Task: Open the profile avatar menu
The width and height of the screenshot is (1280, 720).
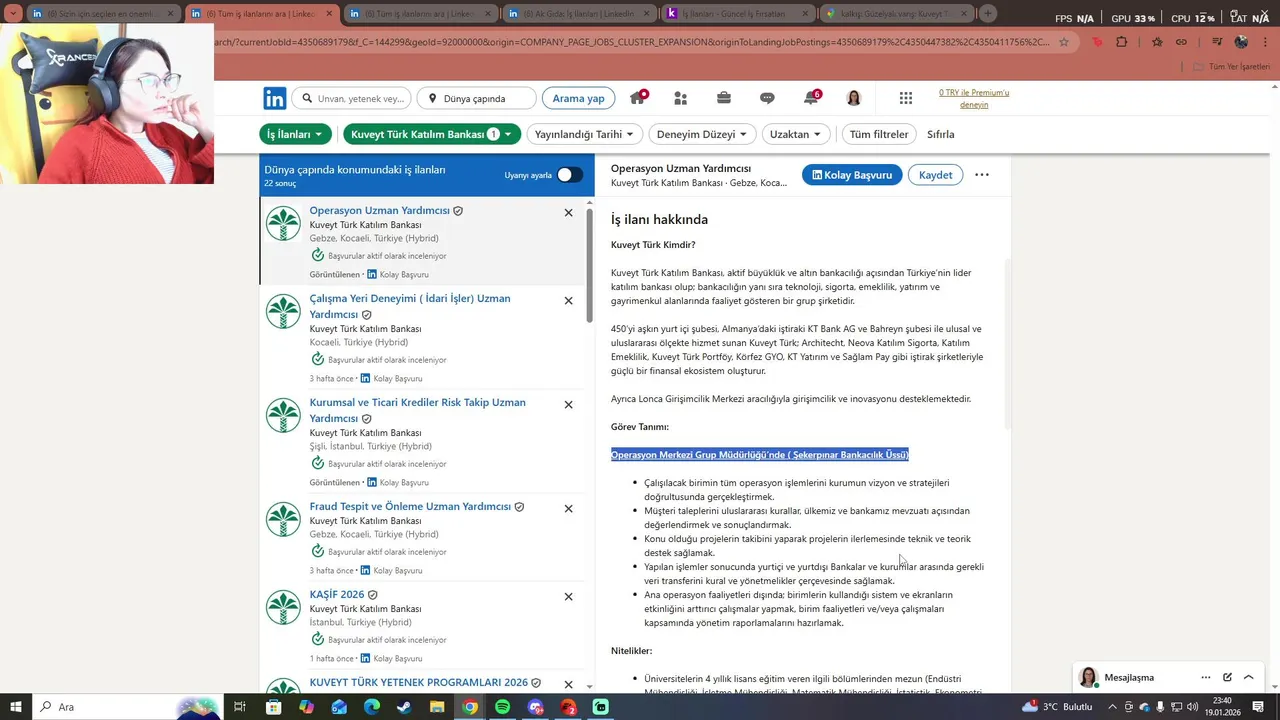Action: point(853,98)
